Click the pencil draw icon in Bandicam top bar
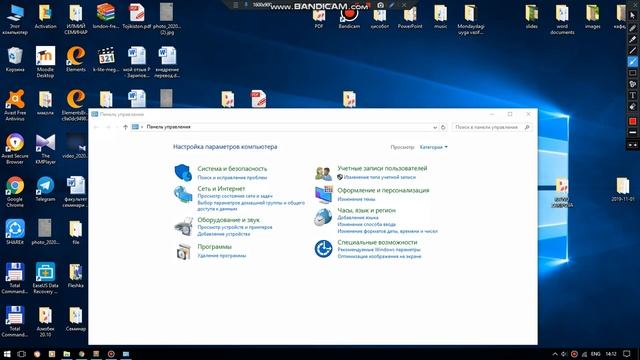640x360 pixels. (x=392, y=5)
